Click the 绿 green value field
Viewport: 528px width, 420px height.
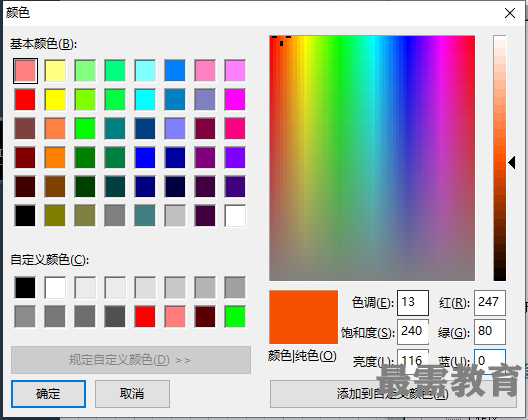click(x=490, y=332)
